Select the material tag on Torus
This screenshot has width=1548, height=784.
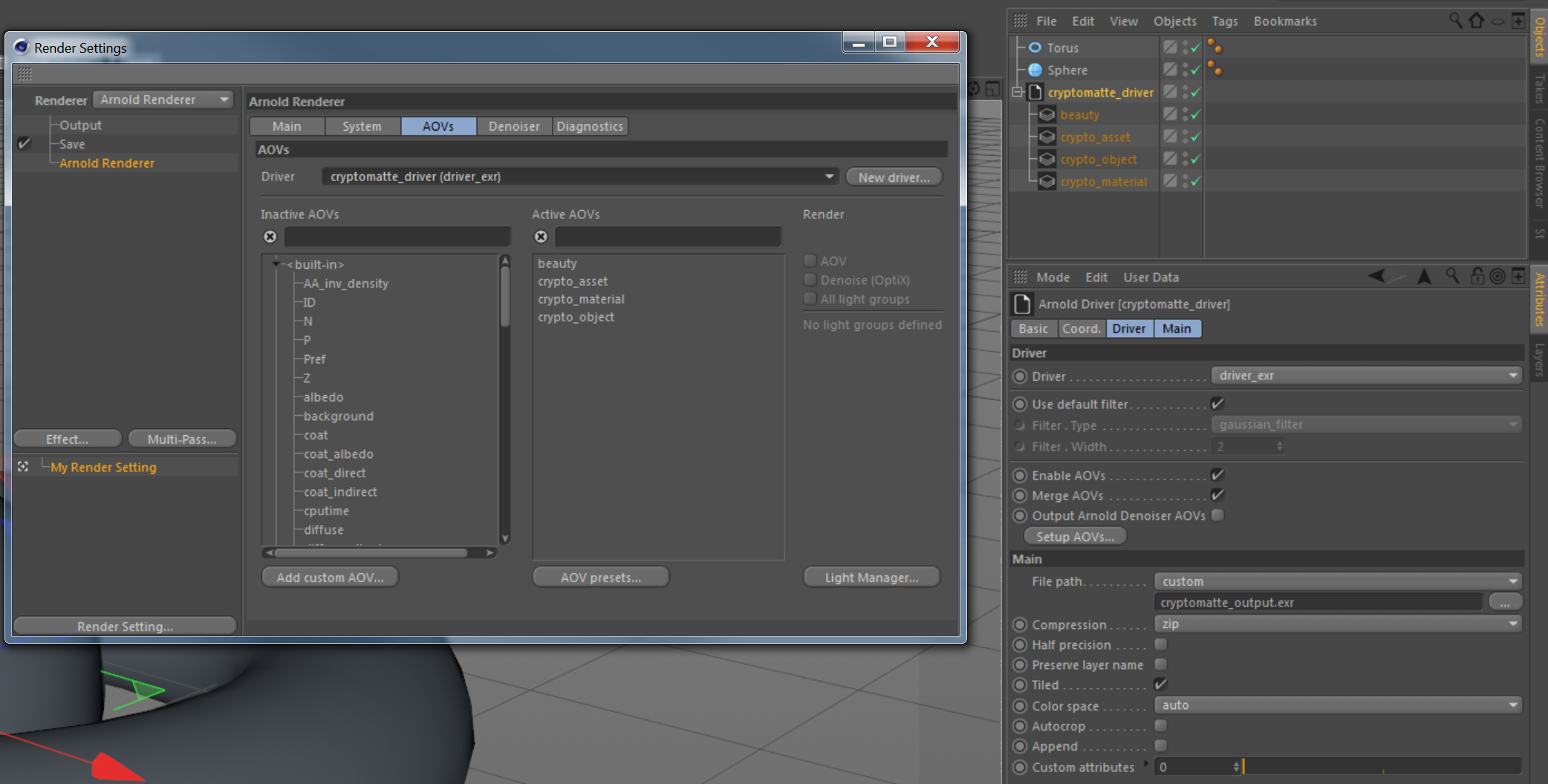[x=1215, y=47]
